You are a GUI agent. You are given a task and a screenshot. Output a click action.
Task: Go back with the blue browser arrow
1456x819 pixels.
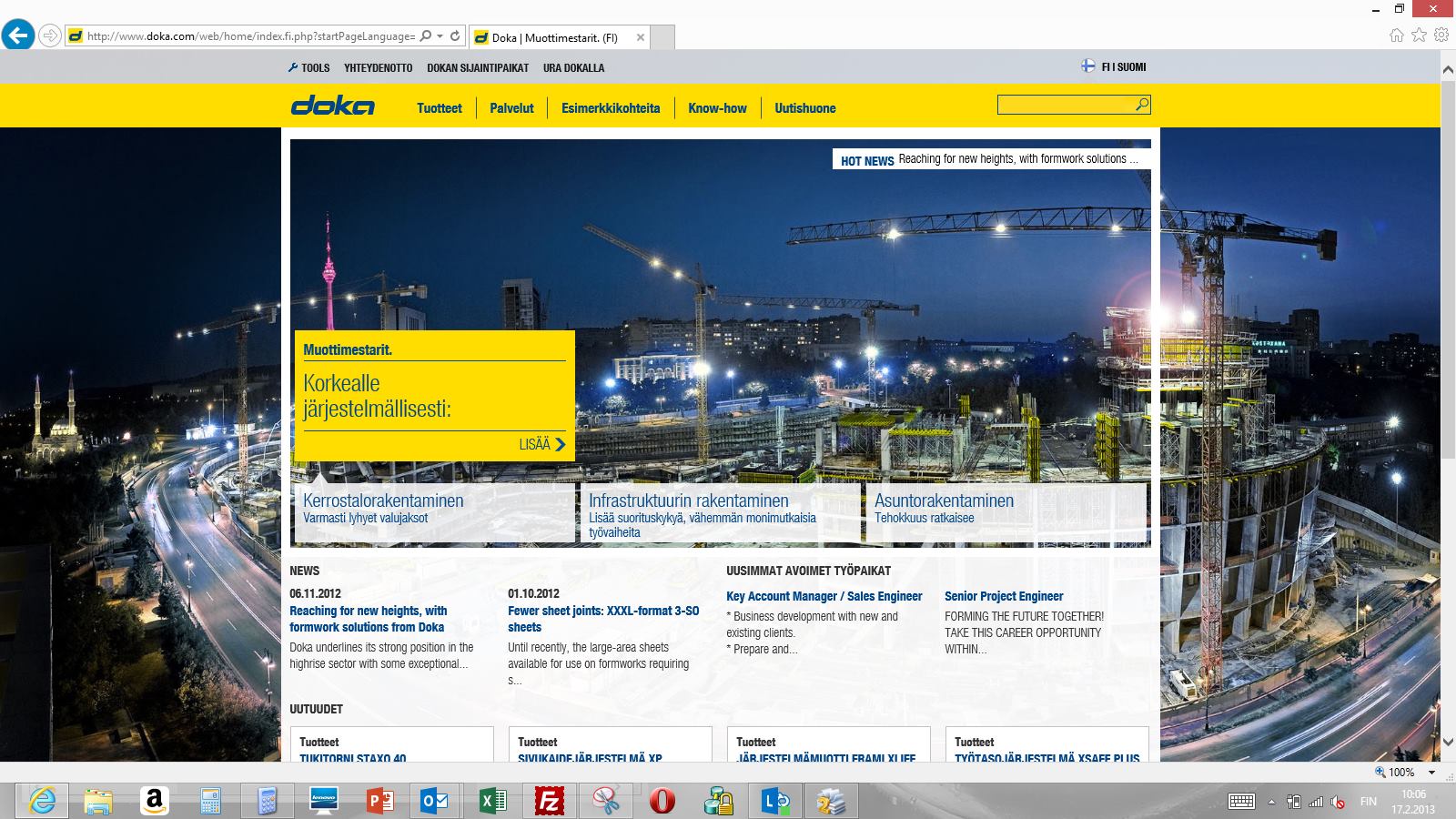click(18, 35)
